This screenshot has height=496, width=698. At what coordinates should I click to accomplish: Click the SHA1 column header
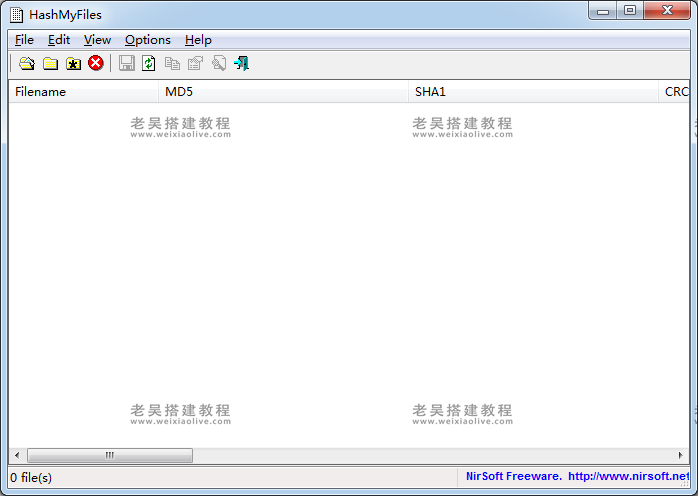tap(533, 92)
